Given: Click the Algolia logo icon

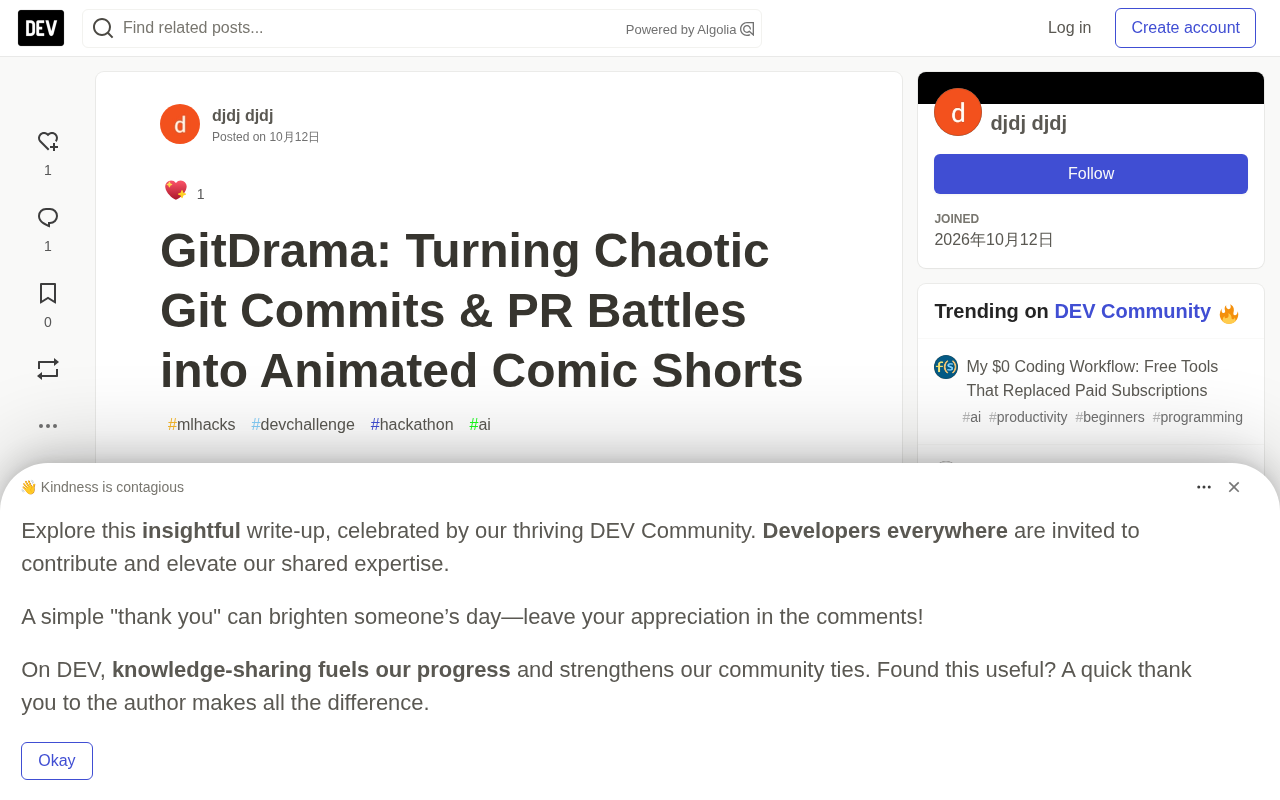Looking at the screenshot, I should [x=747, y=29].
